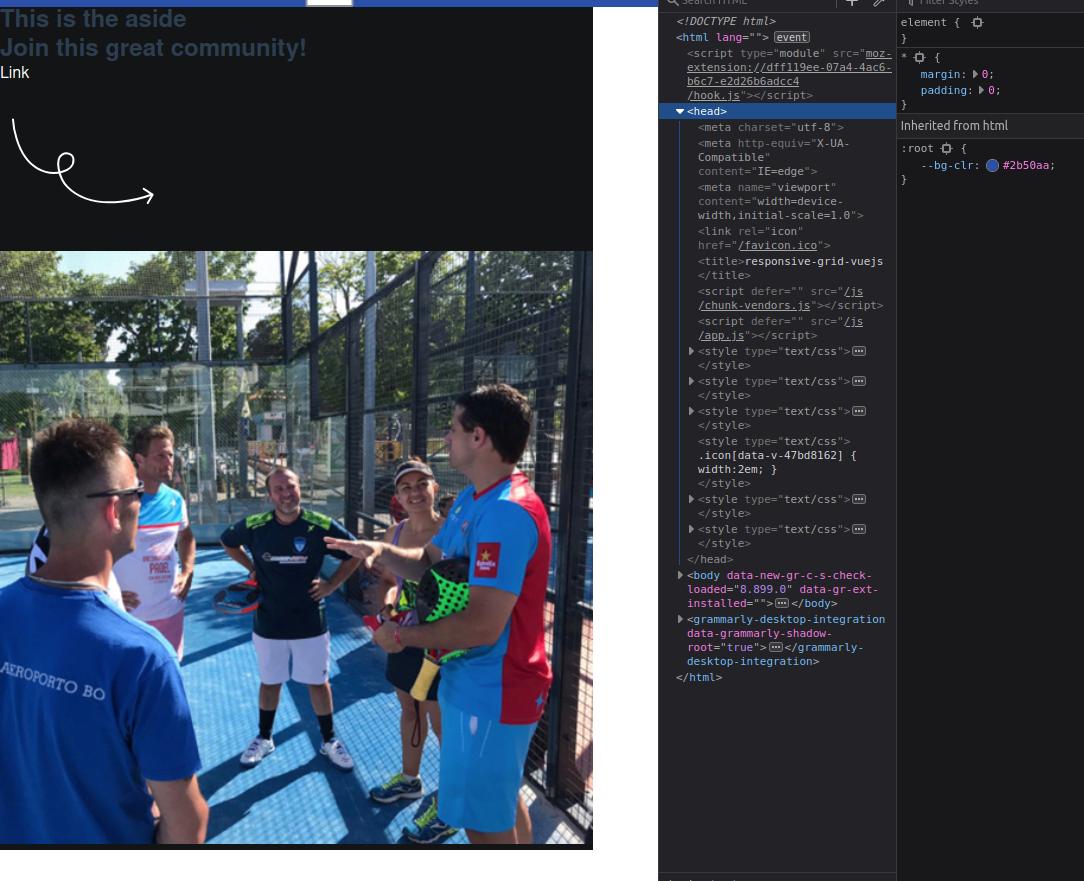Click the ellipsis badge in grammarly-desktop-integration tag

(x=776, y=648)
